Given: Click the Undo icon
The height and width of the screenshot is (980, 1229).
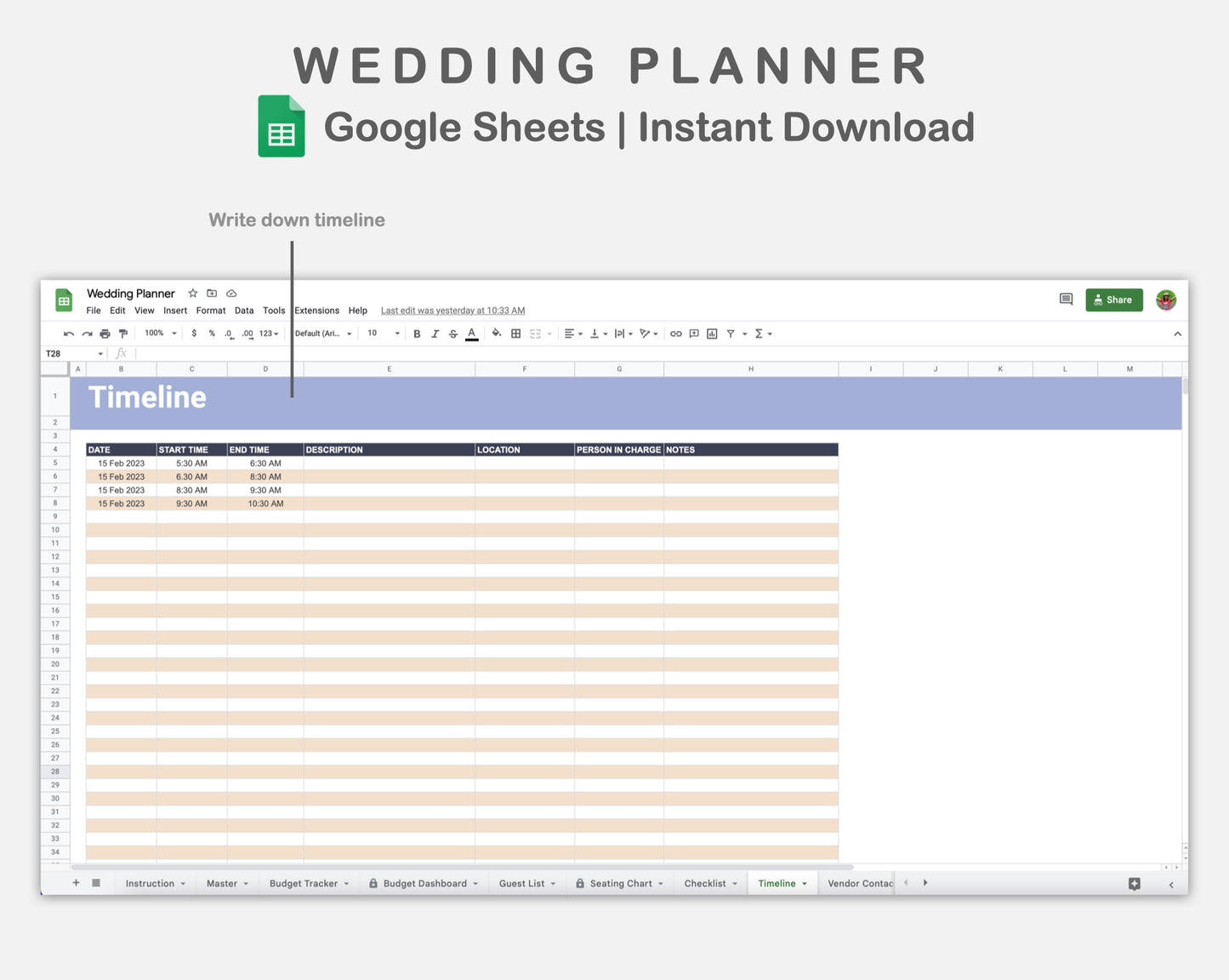Looking at the screenshot, I should pos(68,333).
